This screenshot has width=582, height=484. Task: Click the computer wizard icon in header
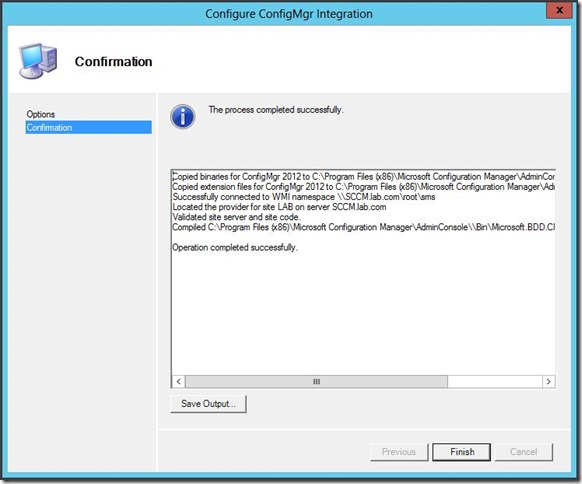38,61
